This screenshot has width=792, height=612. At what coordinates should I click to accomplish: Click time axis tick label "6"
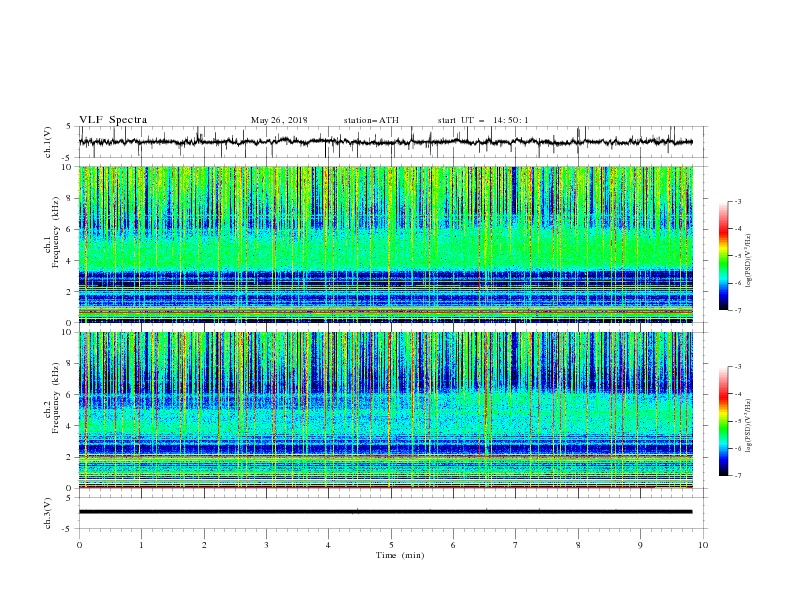(453, 545)
